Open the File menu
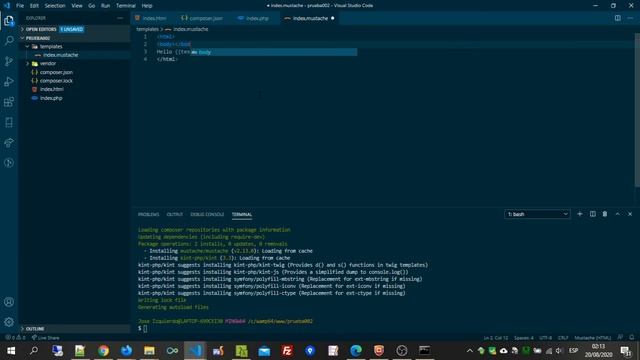Image resolution: width=640 pixels, height=360 pixels. click(x=20, y=6)
